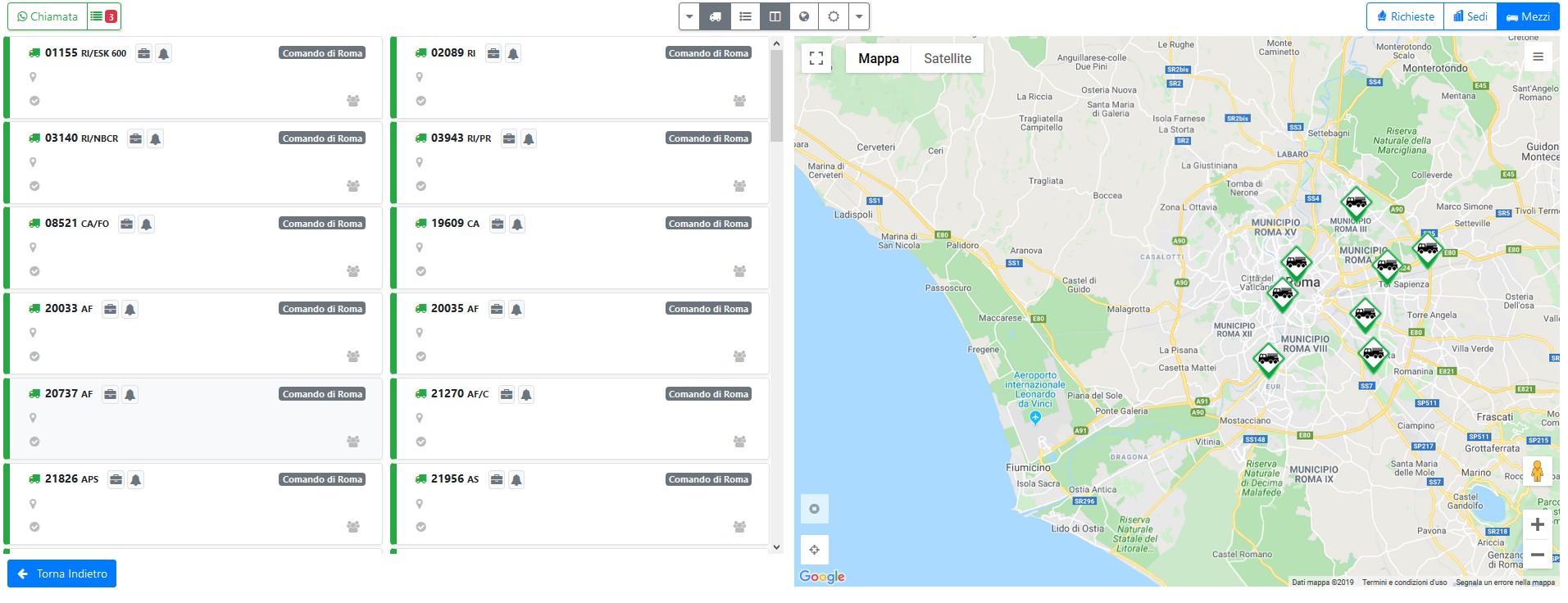The height and width of the screenshot is (603, 1568).
Task: Click check circle on card 20033
Action: point(34,356)
